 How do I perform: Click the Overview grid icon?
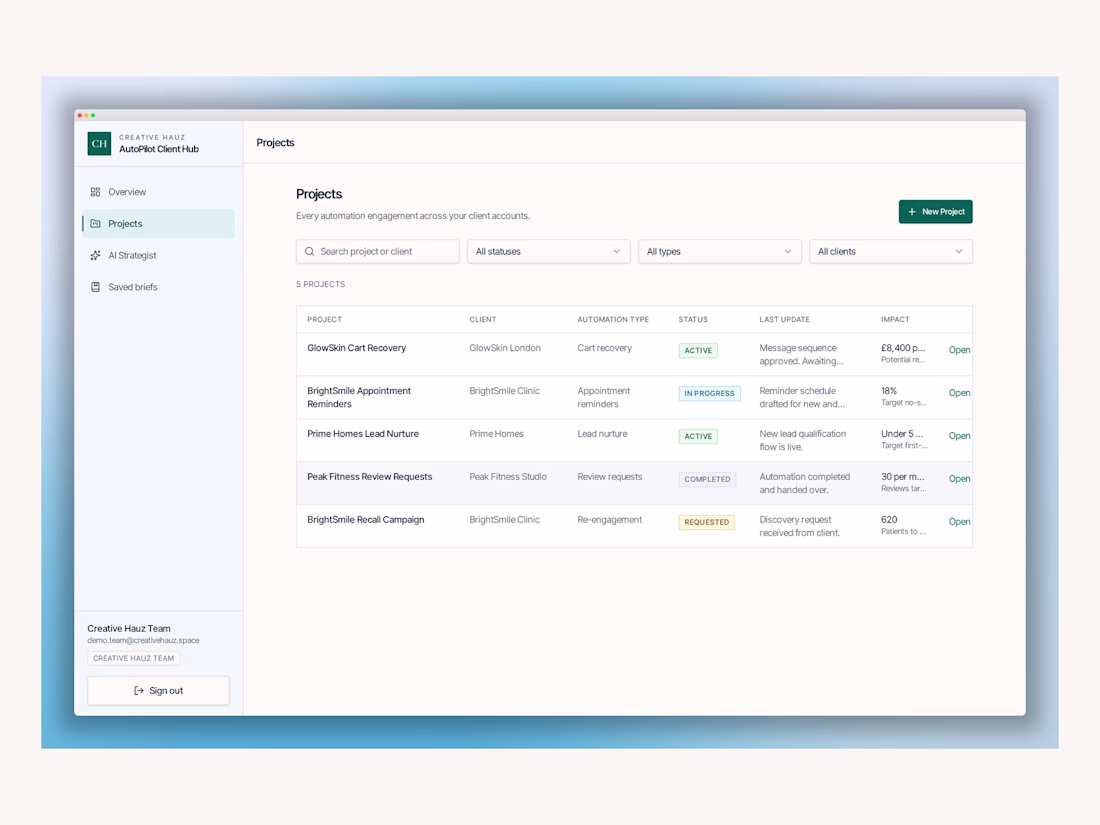pyautogui.click(x=95, y=192)
